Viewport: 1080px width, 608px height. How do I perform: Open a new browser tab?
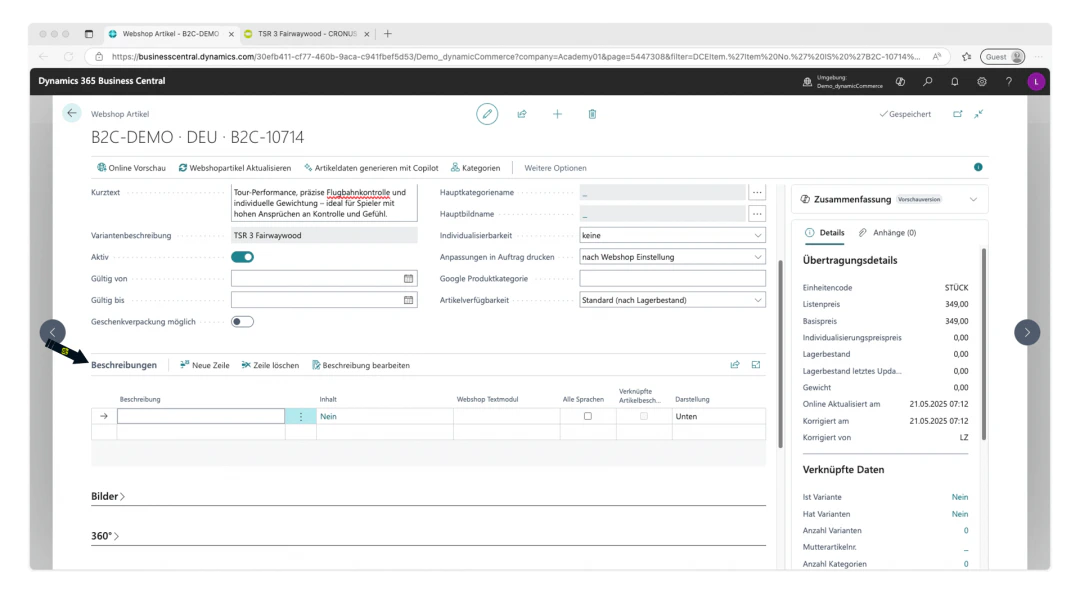[x=388, y=34]
